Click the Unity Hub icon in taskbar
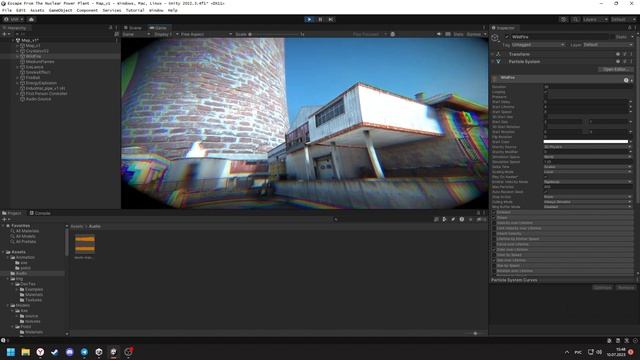The width and height of the screenshot is (640, 360). pyautogui.click(x=99, y=352)
